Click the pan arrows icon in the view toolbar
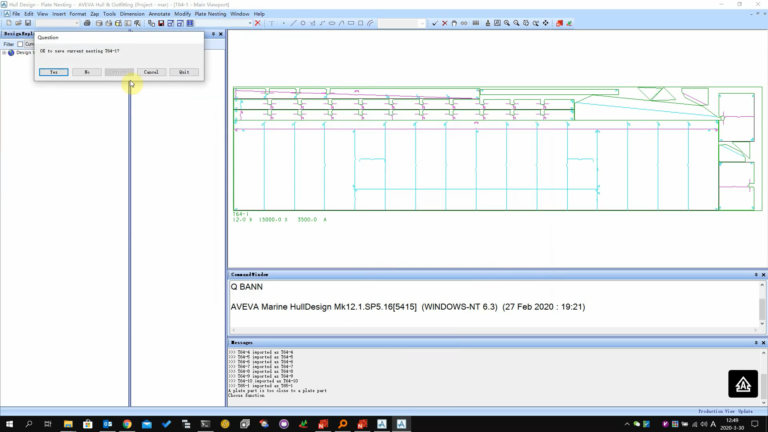Image resolution: width=768 pixels, height=432 pixels. pyautogui.click(x=546, y=23)
